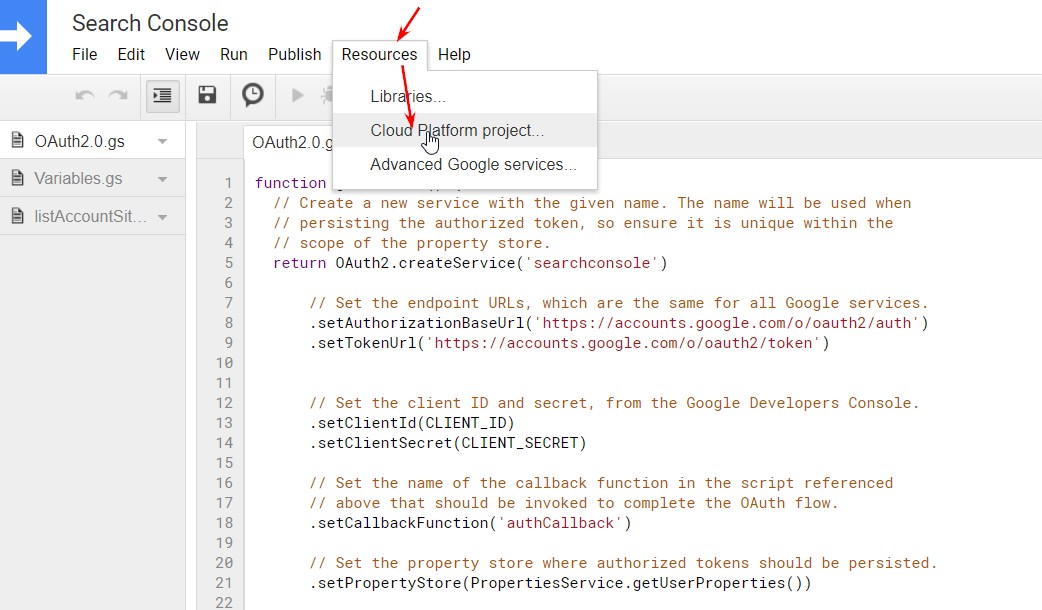Screen dimensions: 1042x610
Task: Expand the listAccountSit file dropdown arrow
Action: pos(162,217)
